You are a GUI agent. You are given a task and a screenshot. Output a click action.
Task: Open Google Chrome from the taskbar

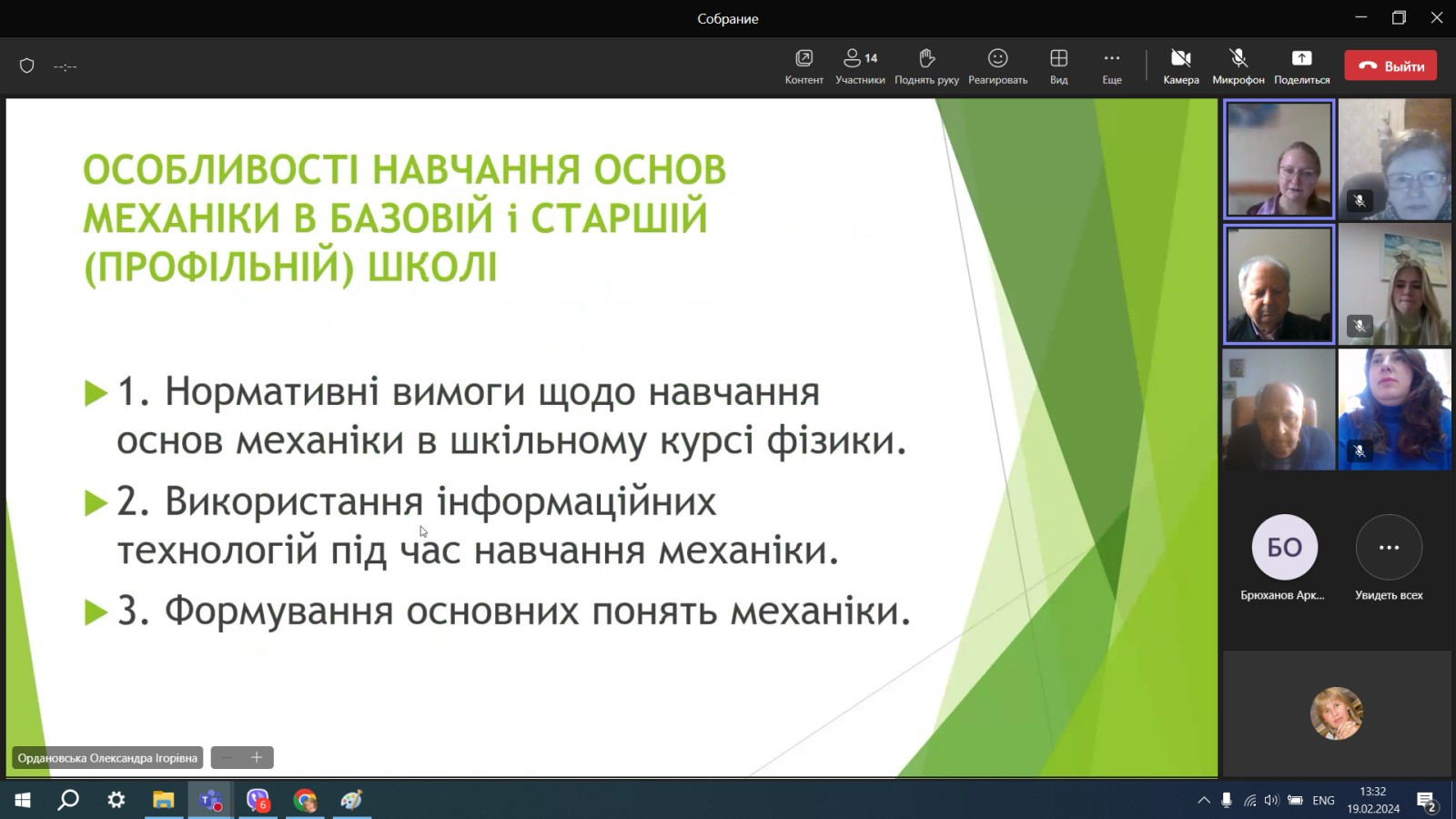(305, 800)
